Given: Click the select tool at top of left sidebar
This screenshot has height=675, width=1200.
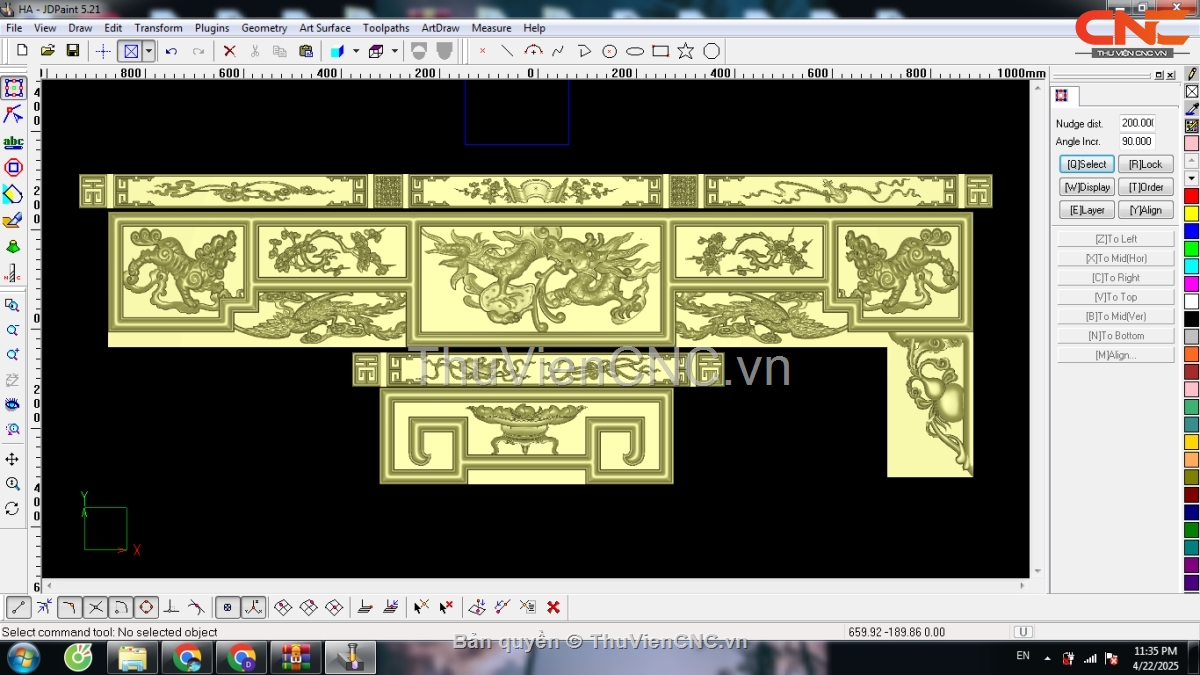Looking at the screenshot, I should point(13,88).
